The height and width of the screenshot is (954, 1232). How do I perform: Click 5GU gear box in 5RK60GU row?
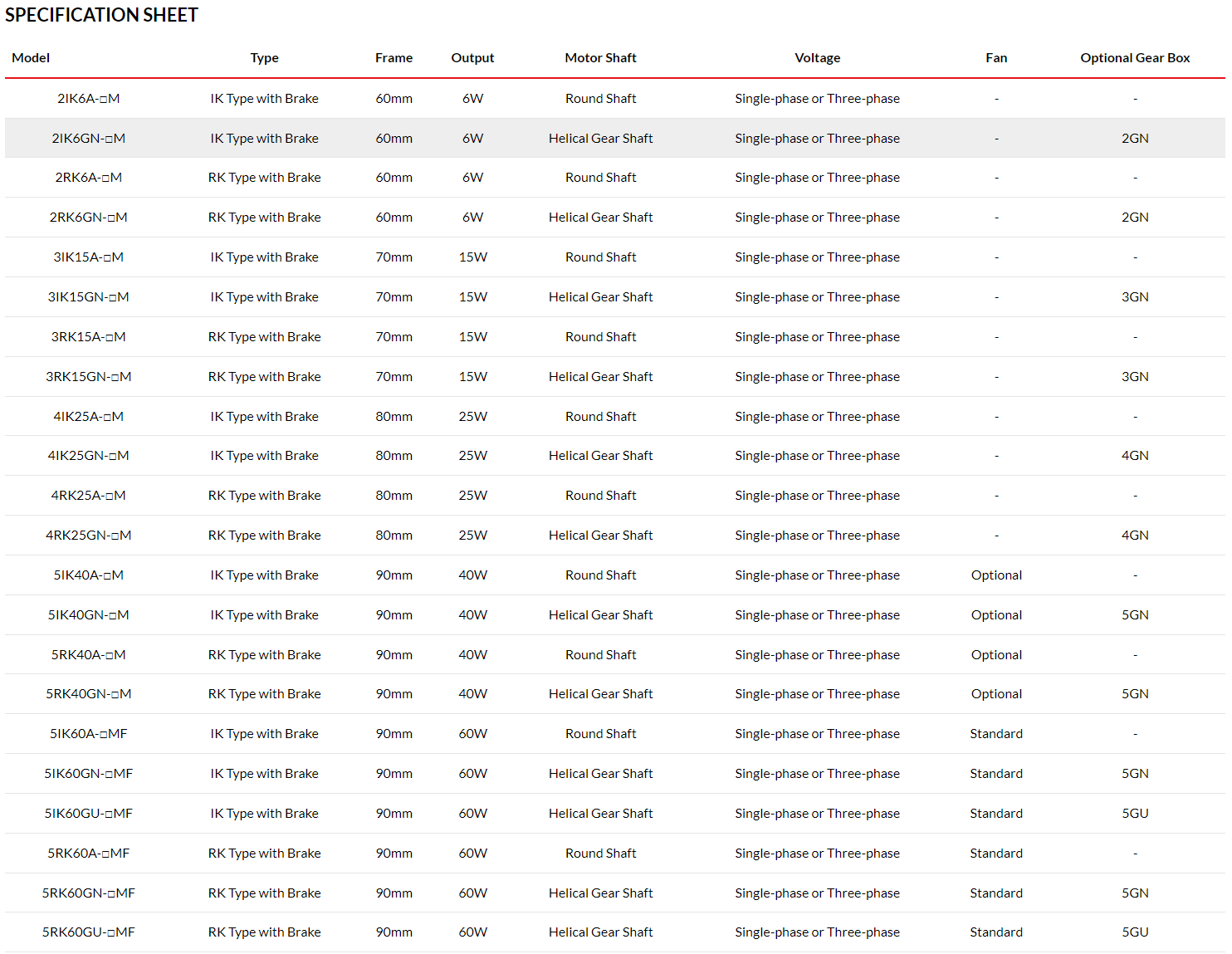1135,932
